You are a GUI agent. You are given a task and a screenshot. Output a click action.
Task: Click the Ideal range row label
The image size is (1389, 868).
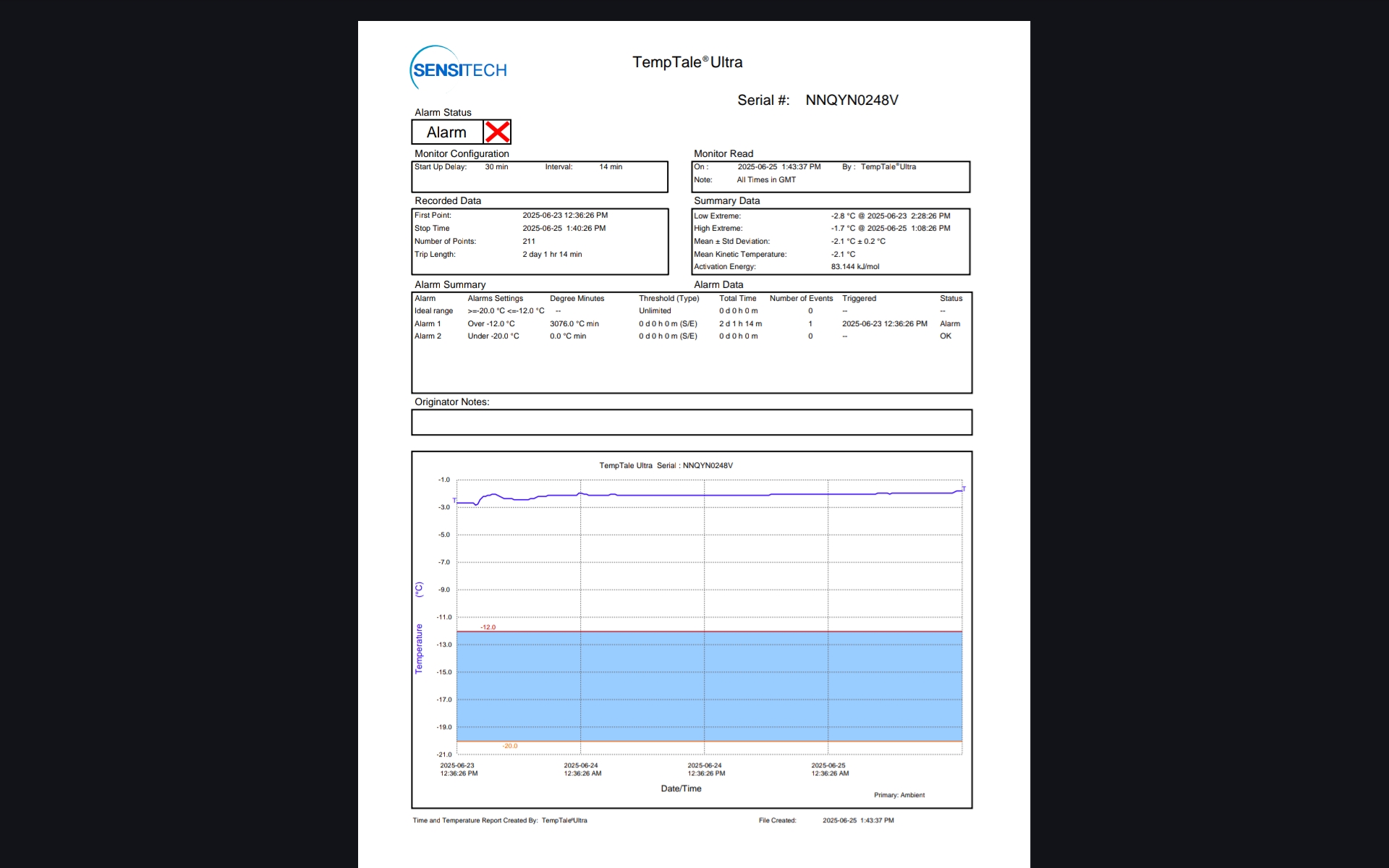[x=433, y=311]
